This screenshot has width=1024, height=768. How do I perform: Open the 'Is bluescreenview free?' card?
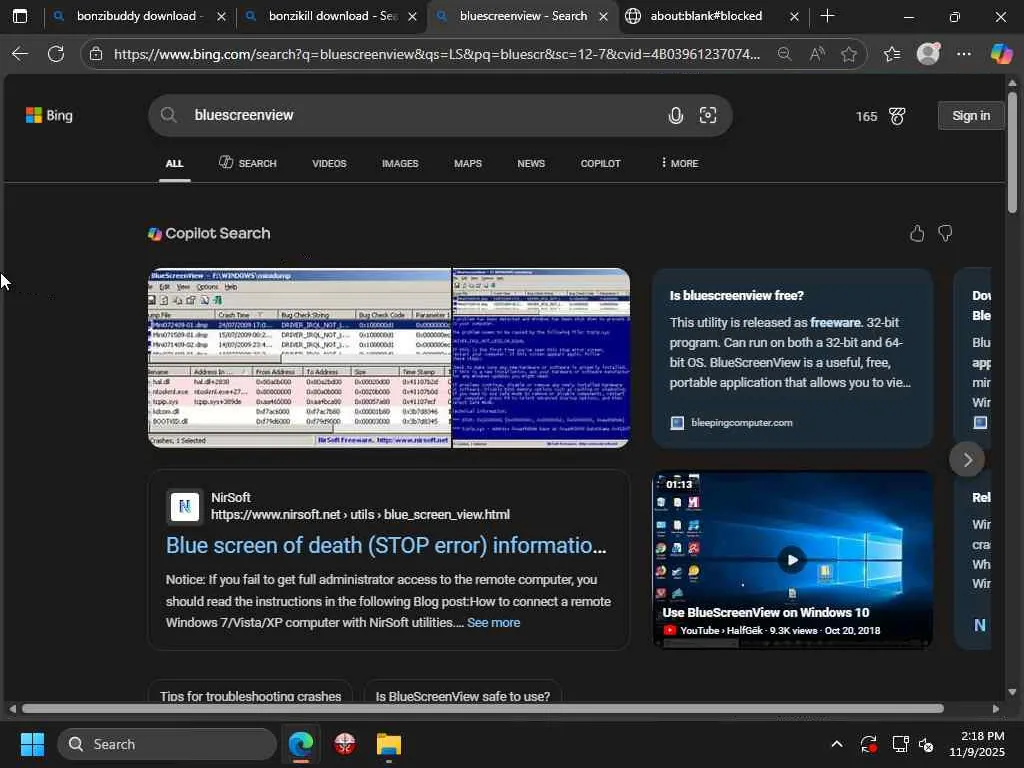point(792,358)
